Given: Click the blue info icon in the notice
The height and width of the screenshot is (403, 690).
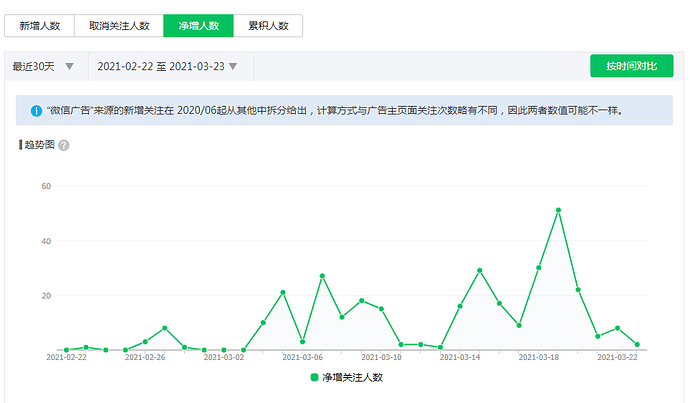Looking at the screenshot, I should point(36,111).
